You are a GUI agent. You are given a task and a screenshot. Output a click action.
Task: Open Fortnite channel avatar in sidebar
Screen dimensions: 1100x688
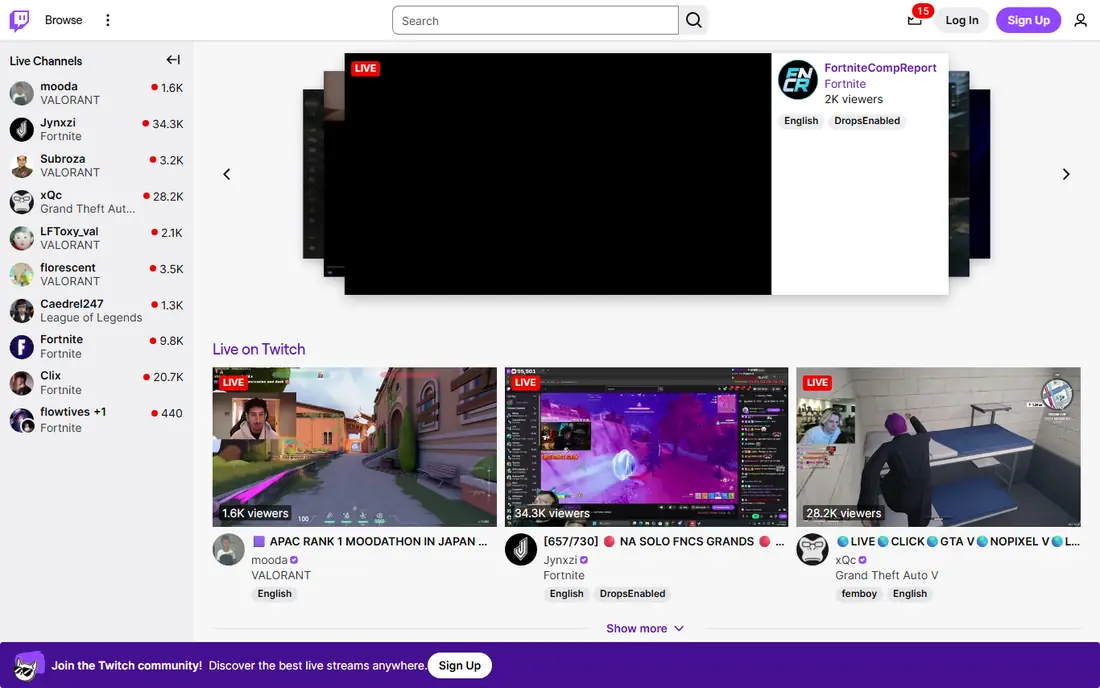coord(22,347)
